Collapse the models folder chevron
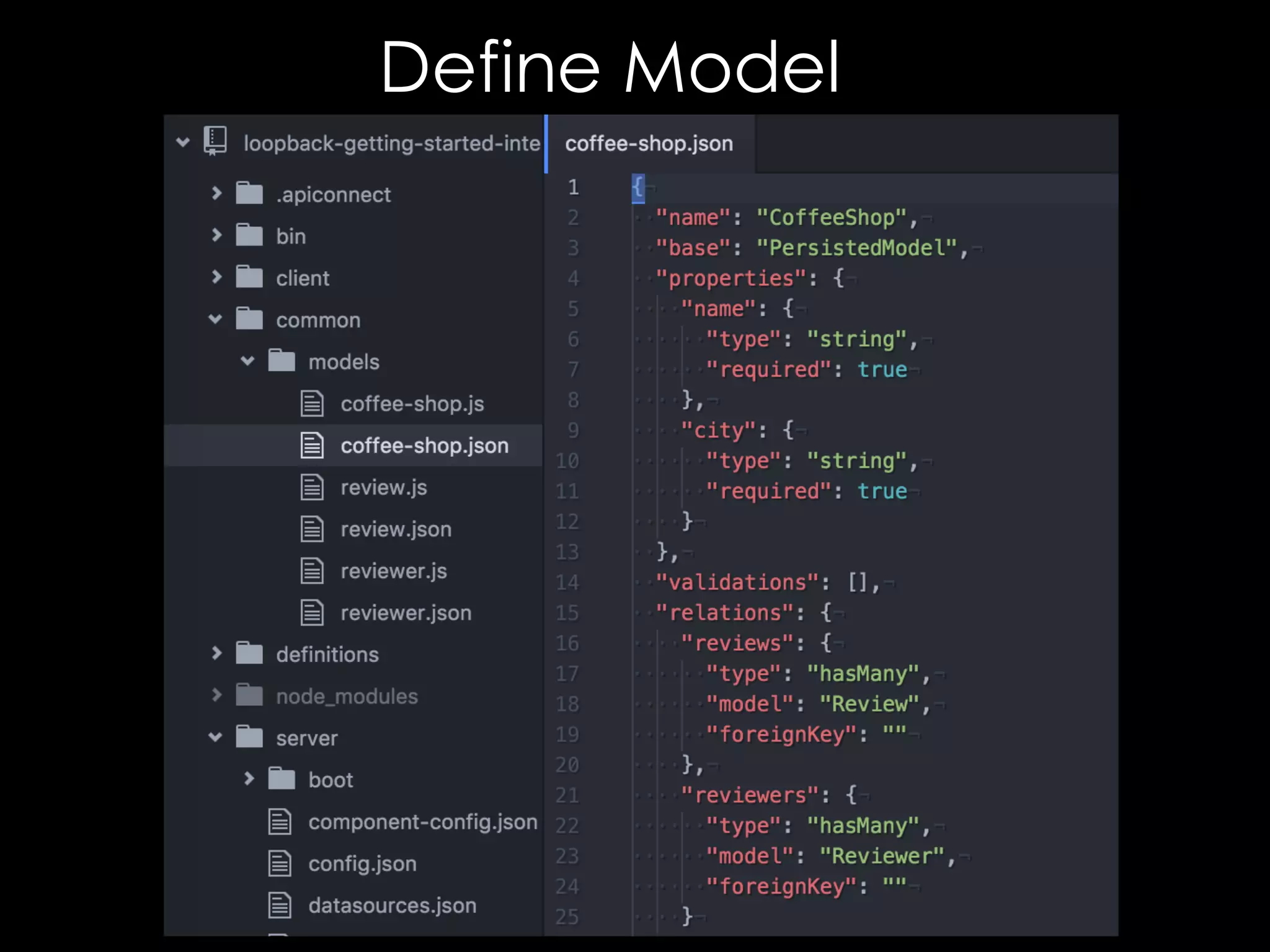The height and width of the screenshot is (952, 1270). click(247, 361)
